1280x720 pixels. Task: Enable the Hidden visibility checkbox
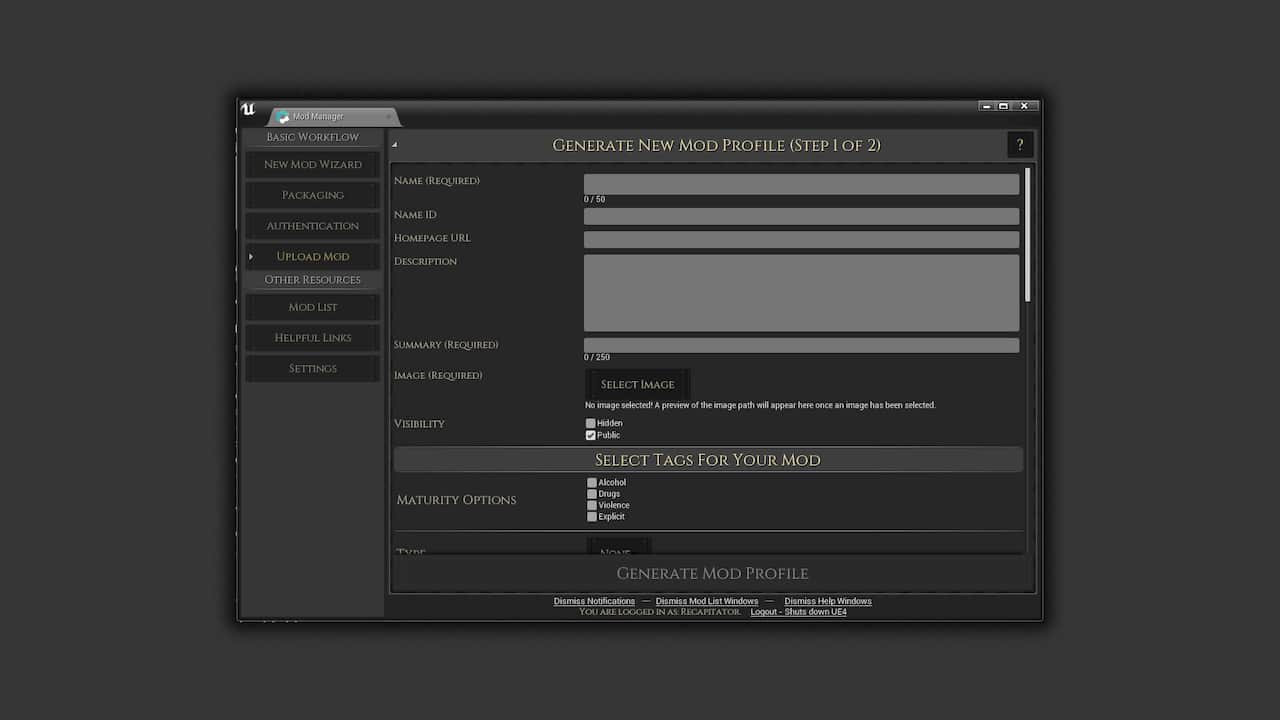tap(591, 423)
